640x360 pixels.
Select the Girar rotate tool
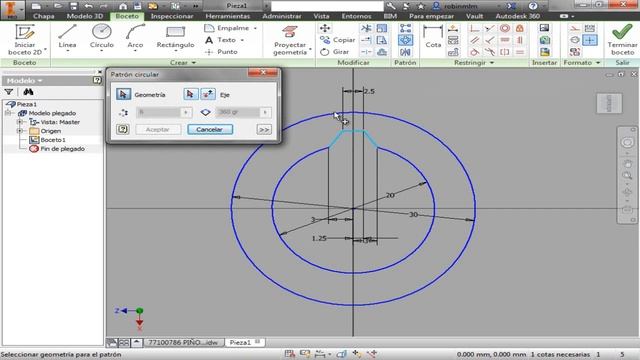[x=335, y=52]
